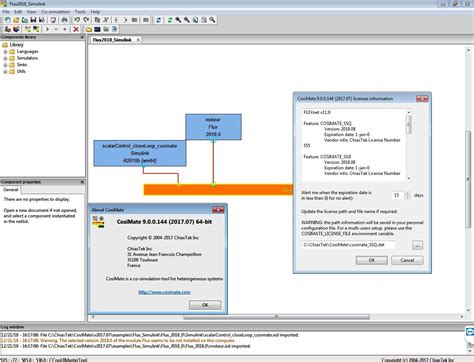Screen dimensions: 474x362
Task: Click the New document toolbar icon
Action: (x=7, y=20)
